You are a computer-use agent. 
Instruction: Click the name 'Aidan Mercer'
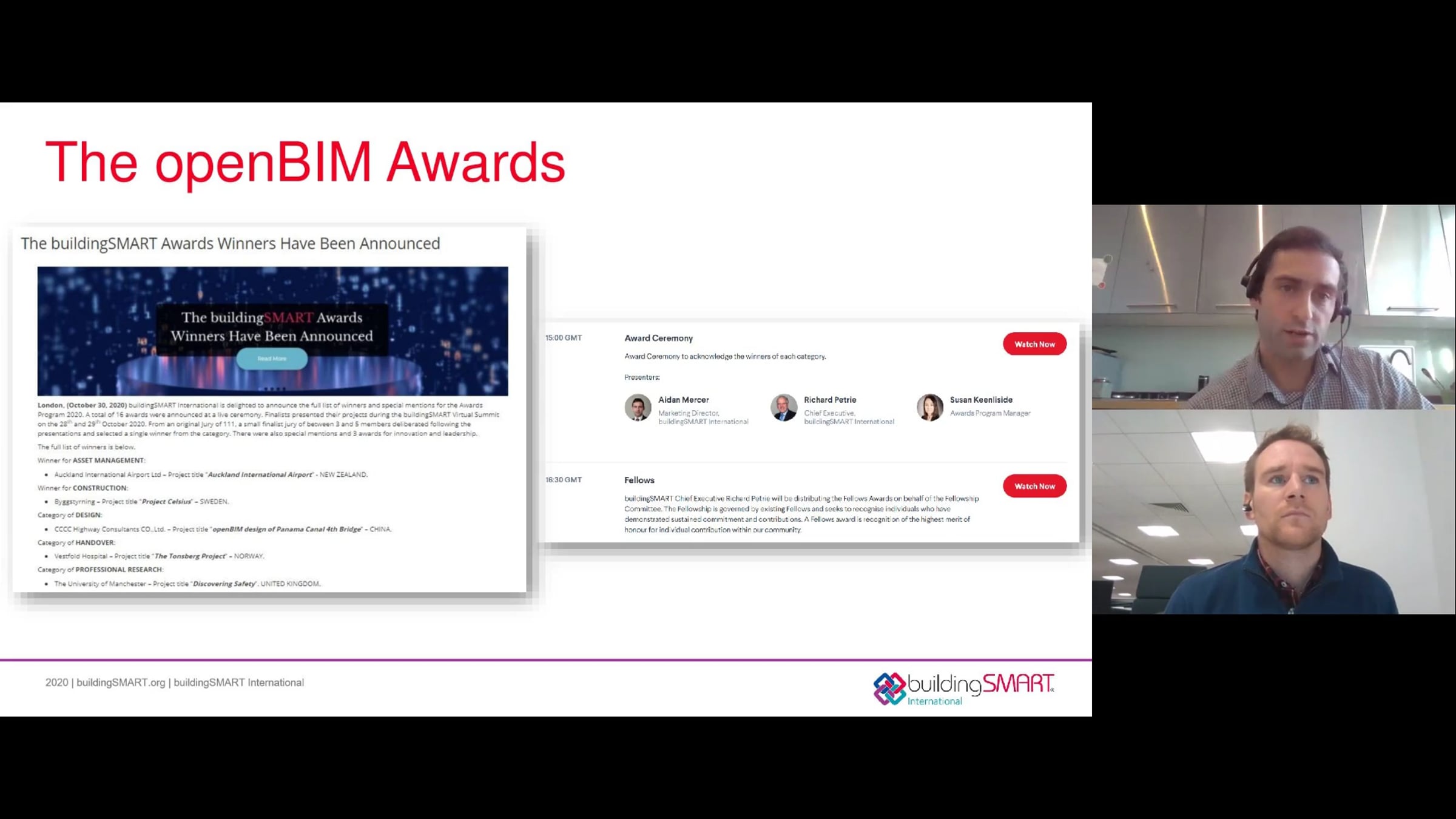click(x=684, y=400)
